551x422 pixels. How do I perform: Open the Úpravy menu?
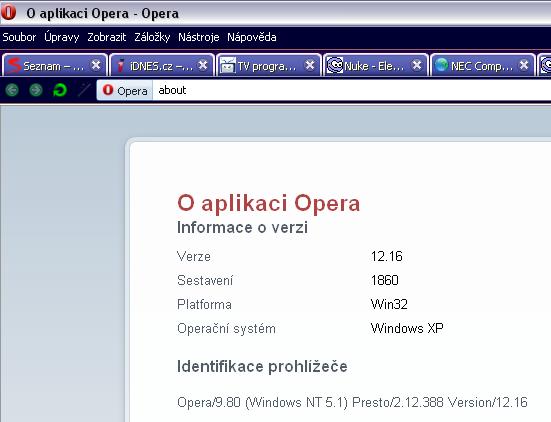61,37
